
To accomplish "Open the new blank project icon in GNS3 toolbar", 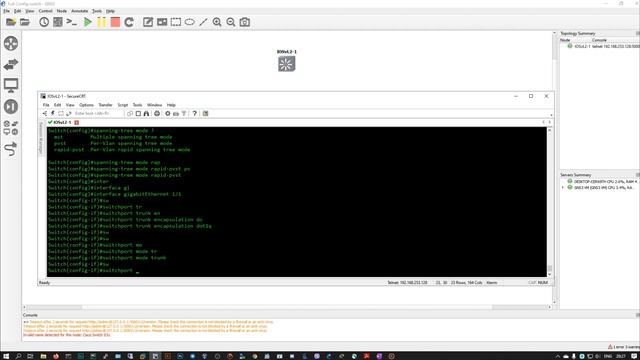I will click(x=11, y=22).
